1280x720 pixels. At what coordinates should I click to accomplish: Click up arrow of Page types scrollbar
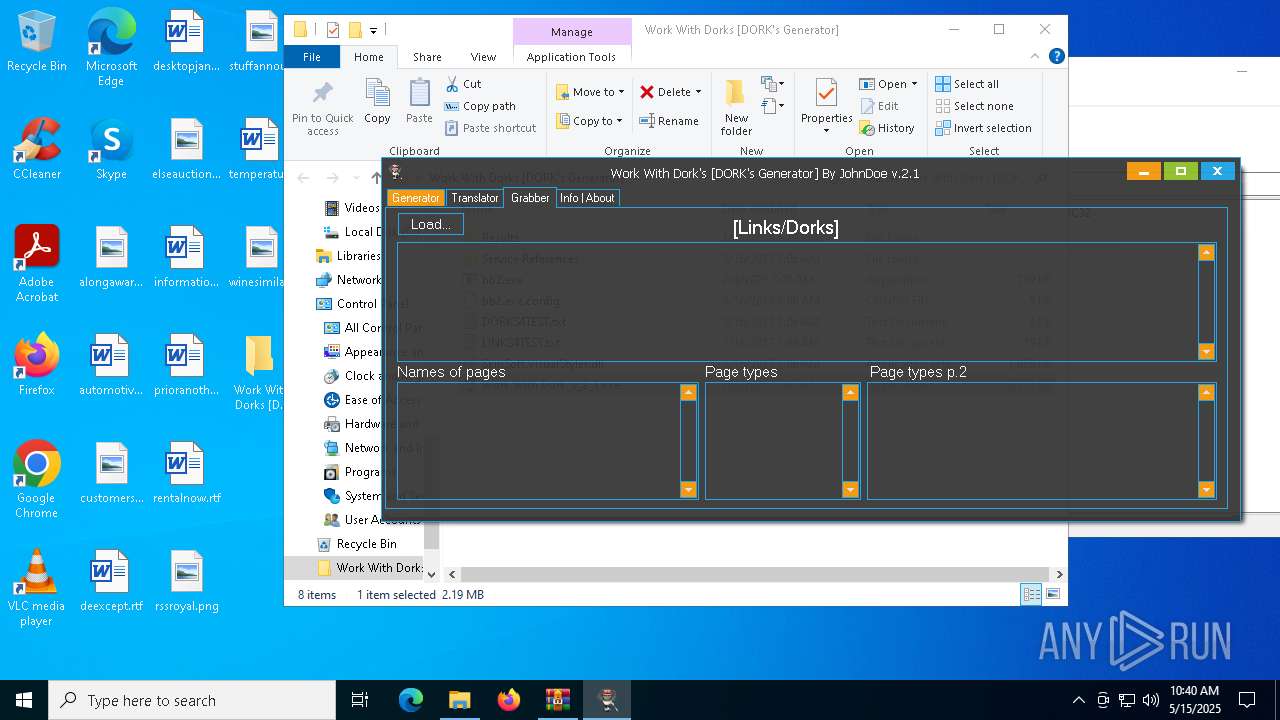tap(850, 393)
